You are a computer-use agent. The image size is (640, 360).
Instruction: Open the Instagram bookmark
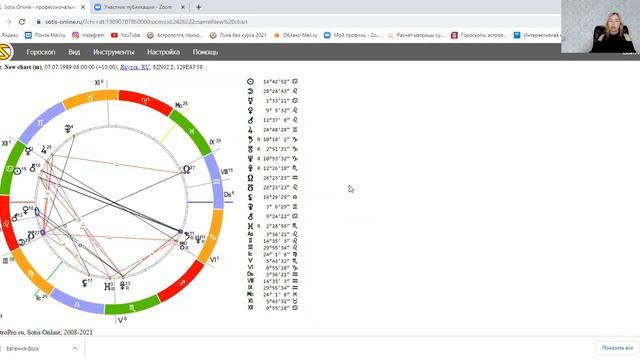click(88, 35)
